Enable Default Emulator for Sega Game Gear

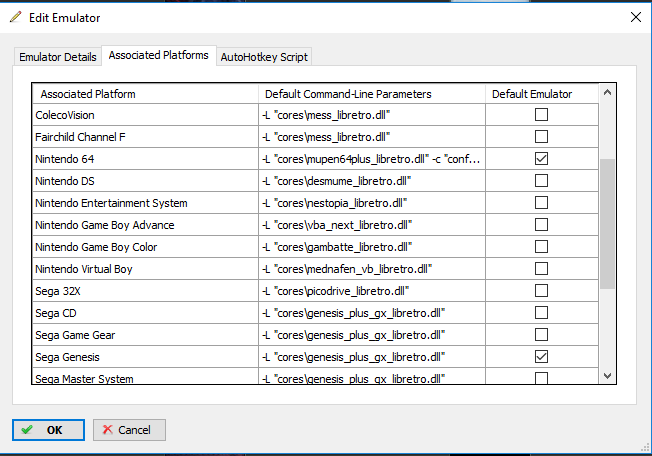[x=541, y=335]
